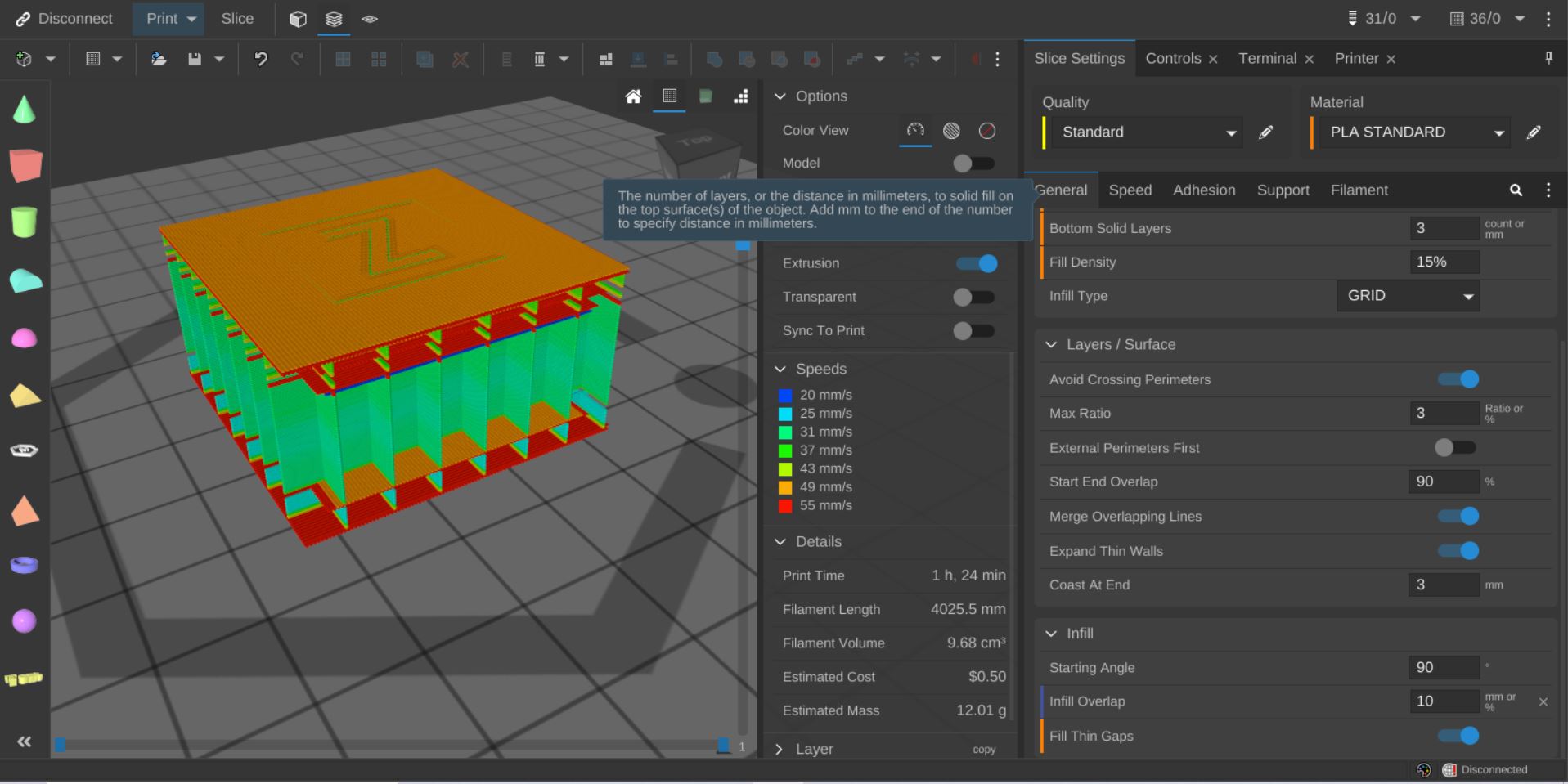Open a file using the folder icon
The height and width of the screenshot is (784, 1568).
pos(158,58)
